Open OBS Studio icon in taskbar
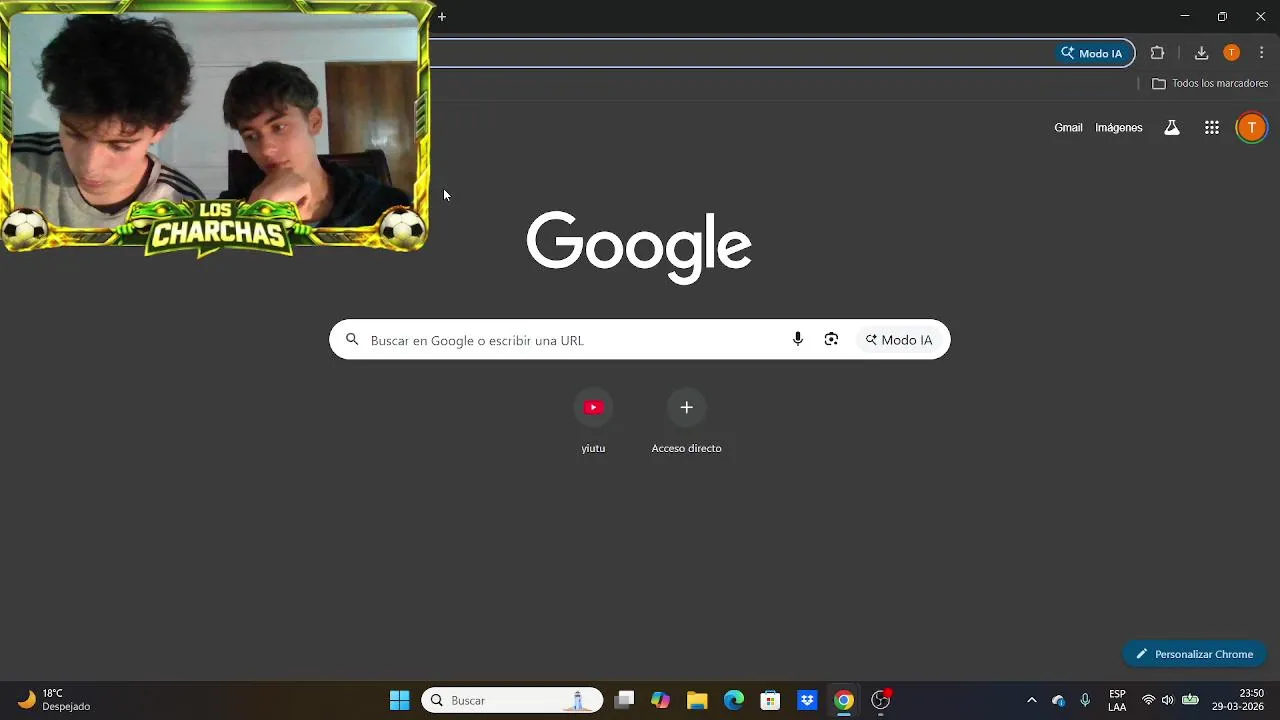The image size is (1280, 720). pos(881,700)
